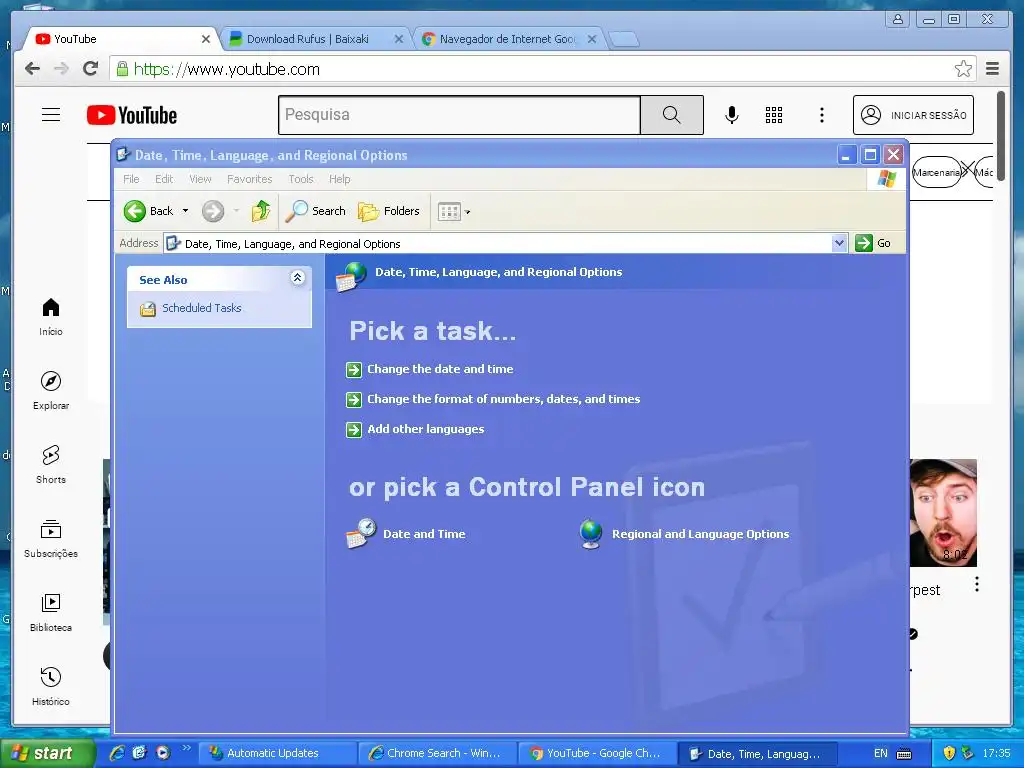This screenshot has height=768, width=1024.
Task: Open Search in the Control Panel toolbar
Action: point(315,211)
